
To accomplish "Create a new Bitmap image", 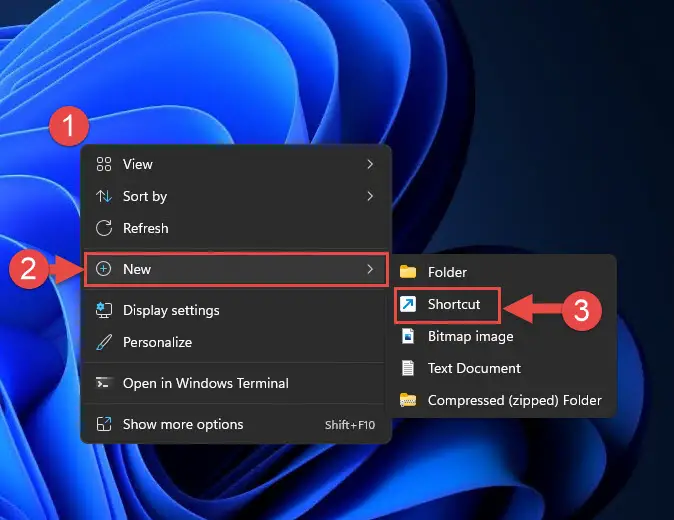I will (x=501, y=336).
